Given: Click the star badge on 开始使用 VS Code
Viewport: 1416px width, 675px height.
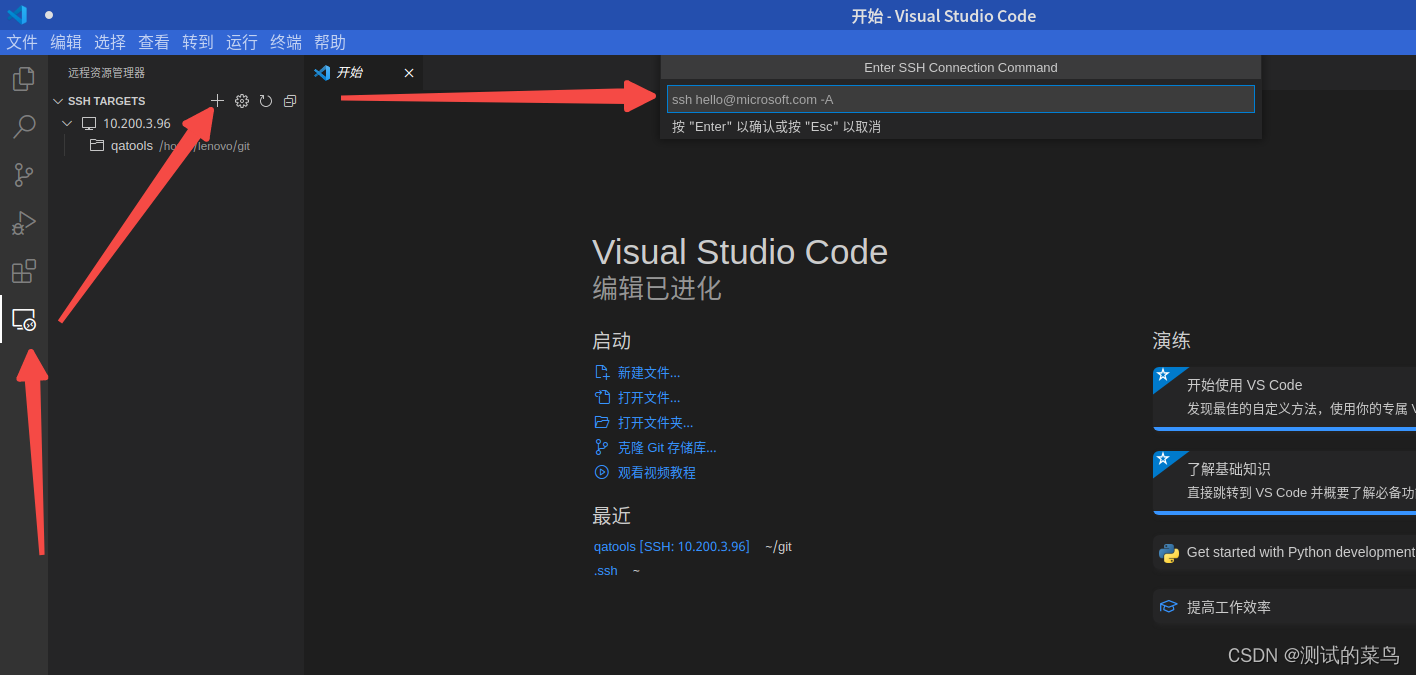Looking at the screenshot, I should (1163, 375).
